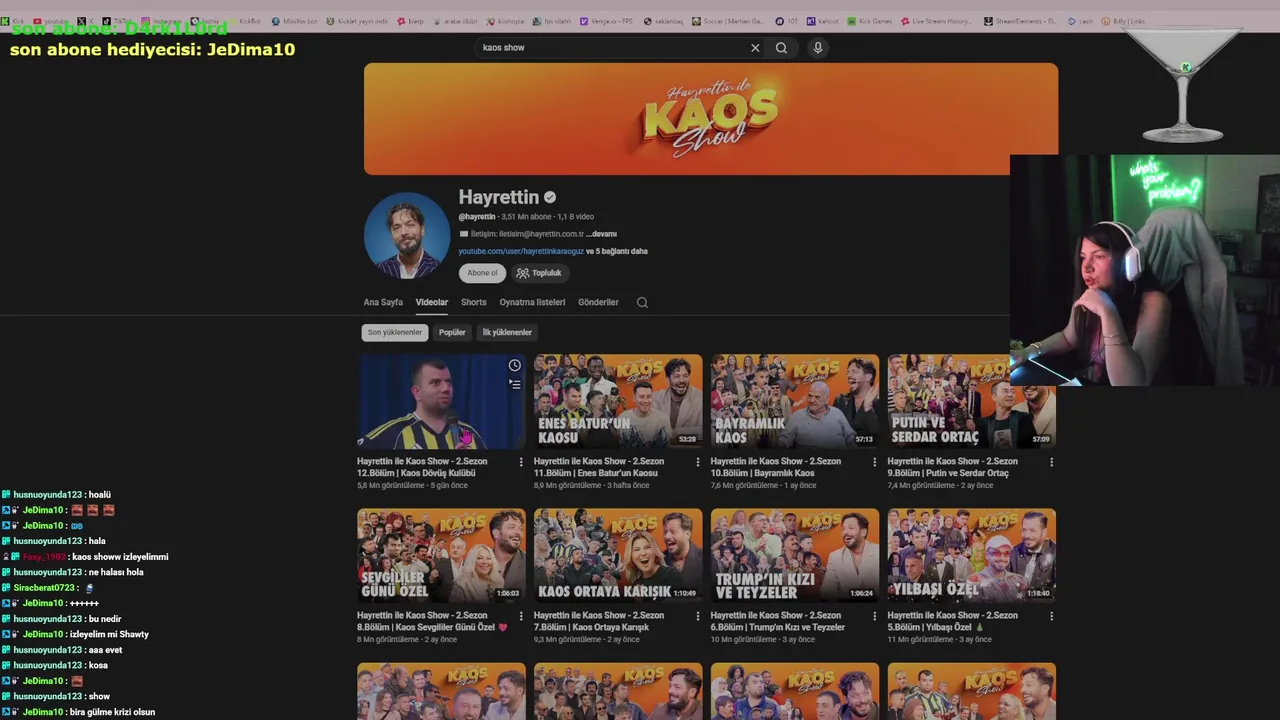This screenshot has height=720, width=1280.
Task: Select the 'İlk yüklenenler' filter chip
Action: pos(507,332)
